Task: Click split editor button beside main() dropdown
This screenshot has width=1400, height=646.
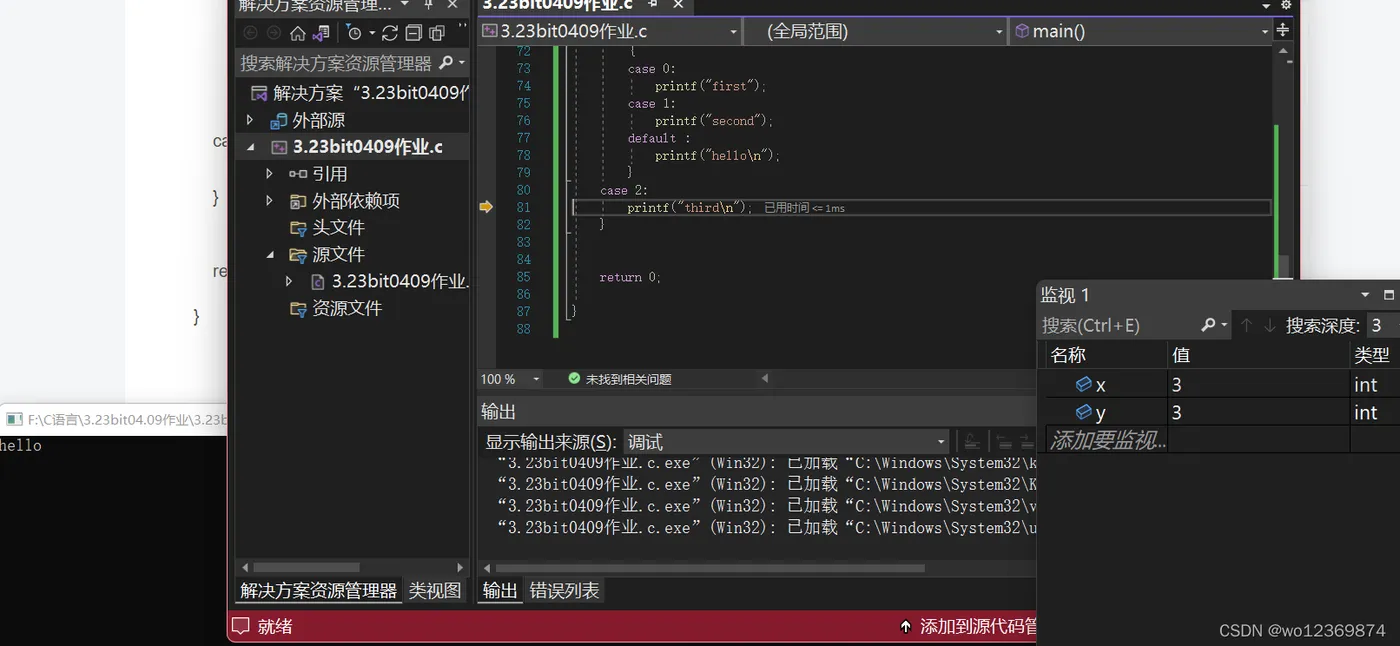Action: point(1283,30)
